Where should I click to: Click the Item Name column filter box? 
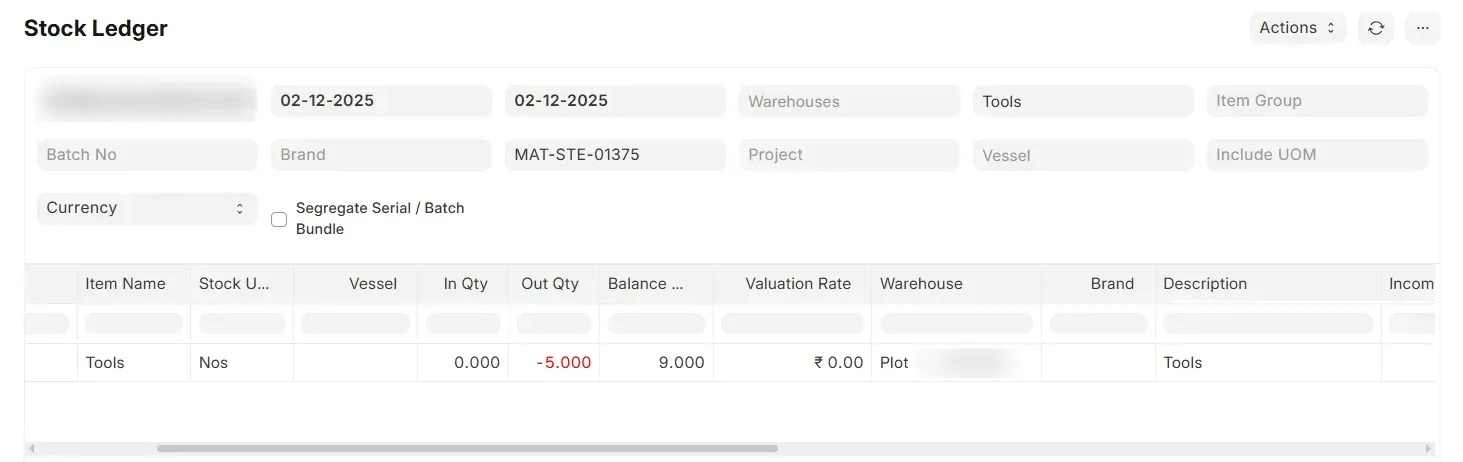(134, 323)
